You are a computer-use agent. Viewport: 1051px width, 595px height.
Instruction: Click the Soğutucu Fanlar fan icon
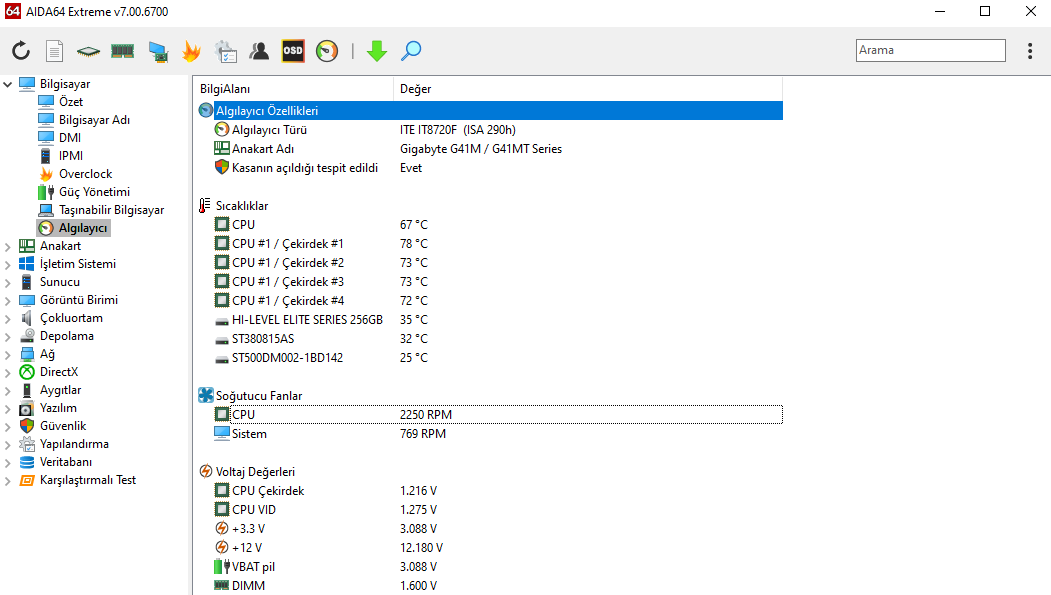(x=206, y=395)
